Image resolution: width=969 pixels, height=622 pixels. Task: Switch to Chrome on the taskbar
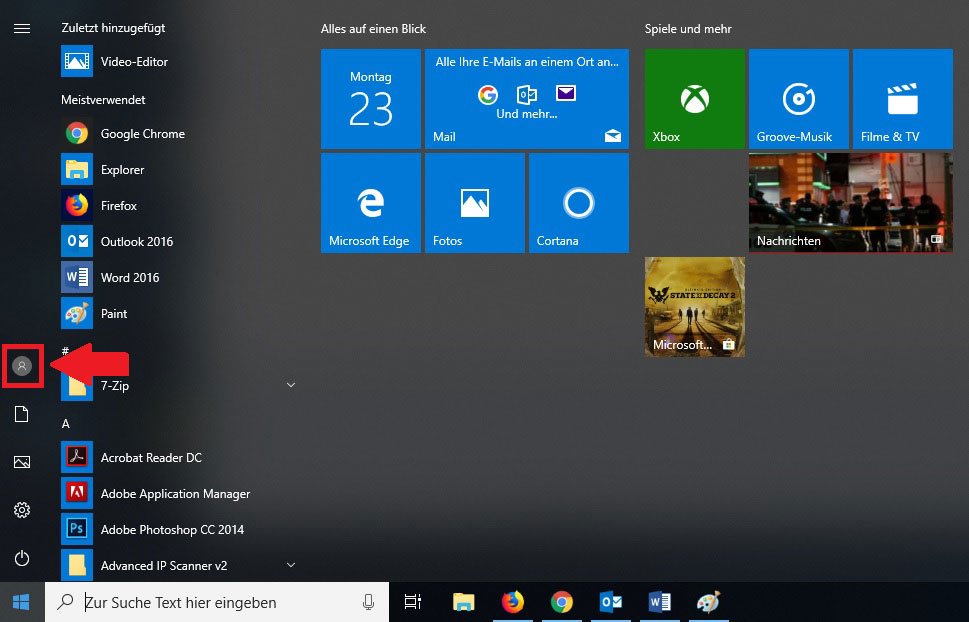point(562,602)
